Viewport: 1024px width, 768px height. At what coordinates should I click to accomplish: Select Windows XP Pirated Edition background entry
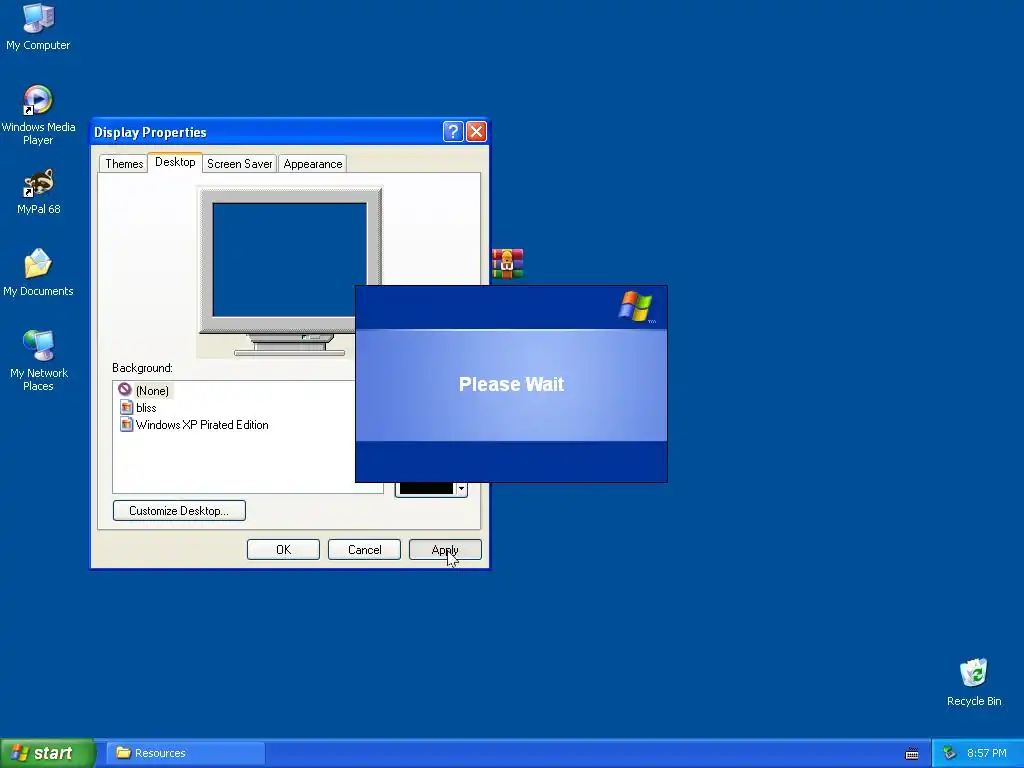202,424
